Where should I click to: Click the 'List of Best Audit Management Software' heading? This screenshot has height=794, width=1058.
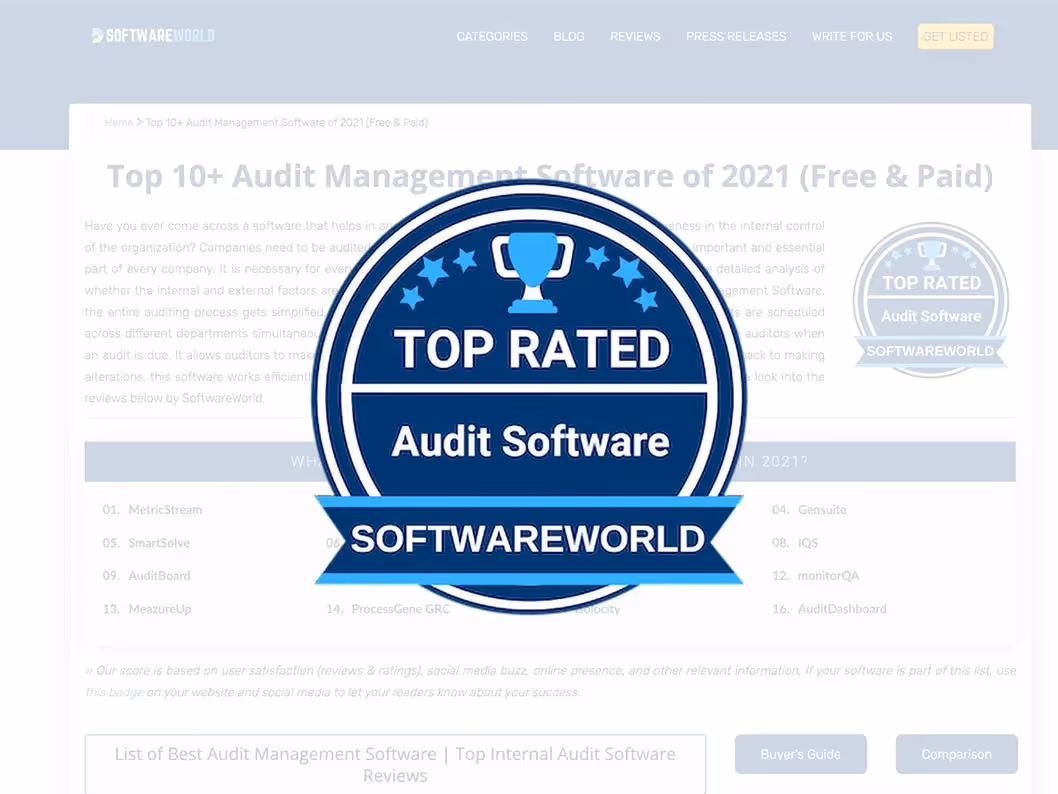click(x=395, y=764)
